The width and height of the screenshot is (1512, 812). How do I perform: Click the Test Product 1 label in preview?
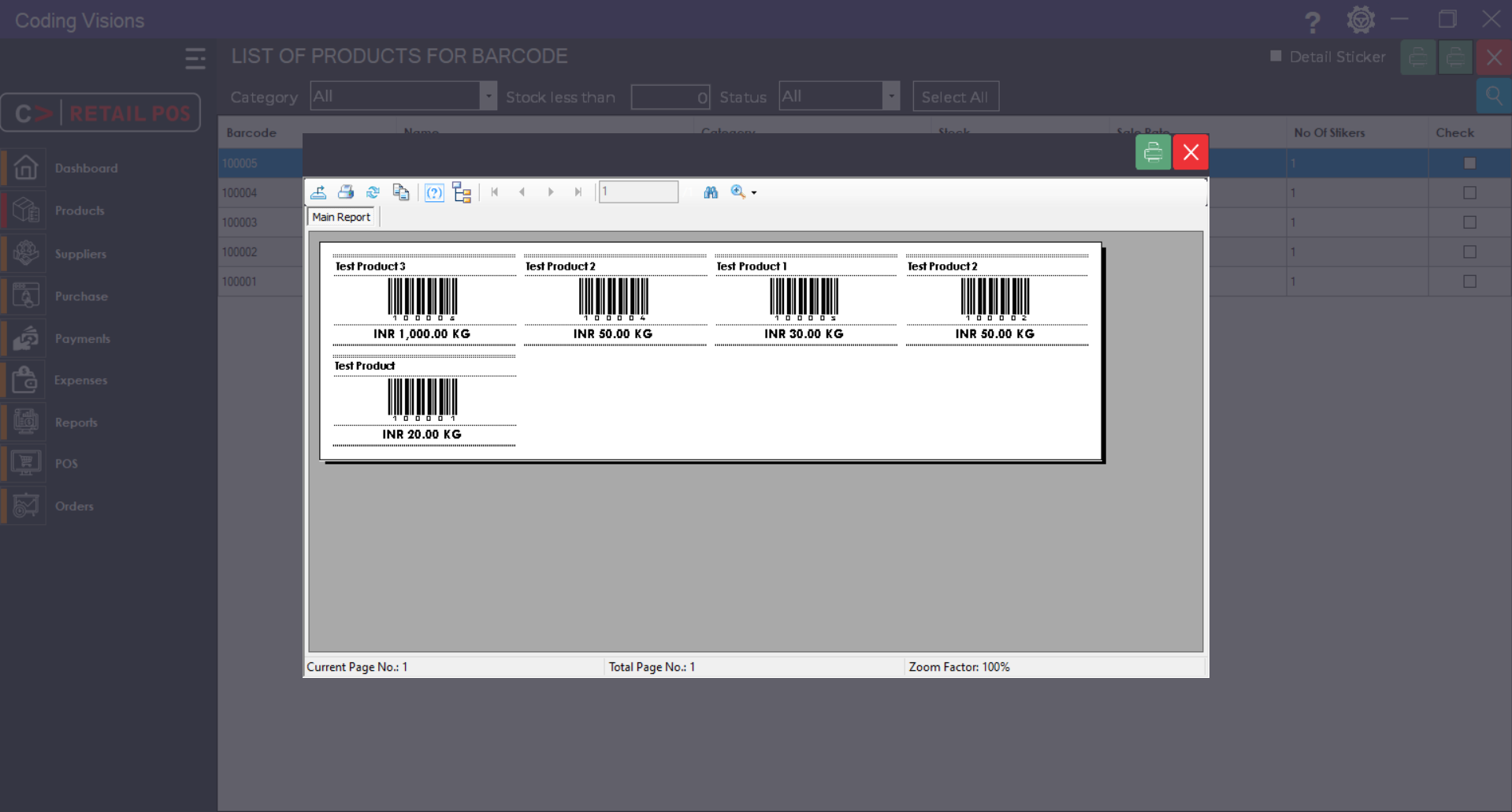click(x=752, y=266)
